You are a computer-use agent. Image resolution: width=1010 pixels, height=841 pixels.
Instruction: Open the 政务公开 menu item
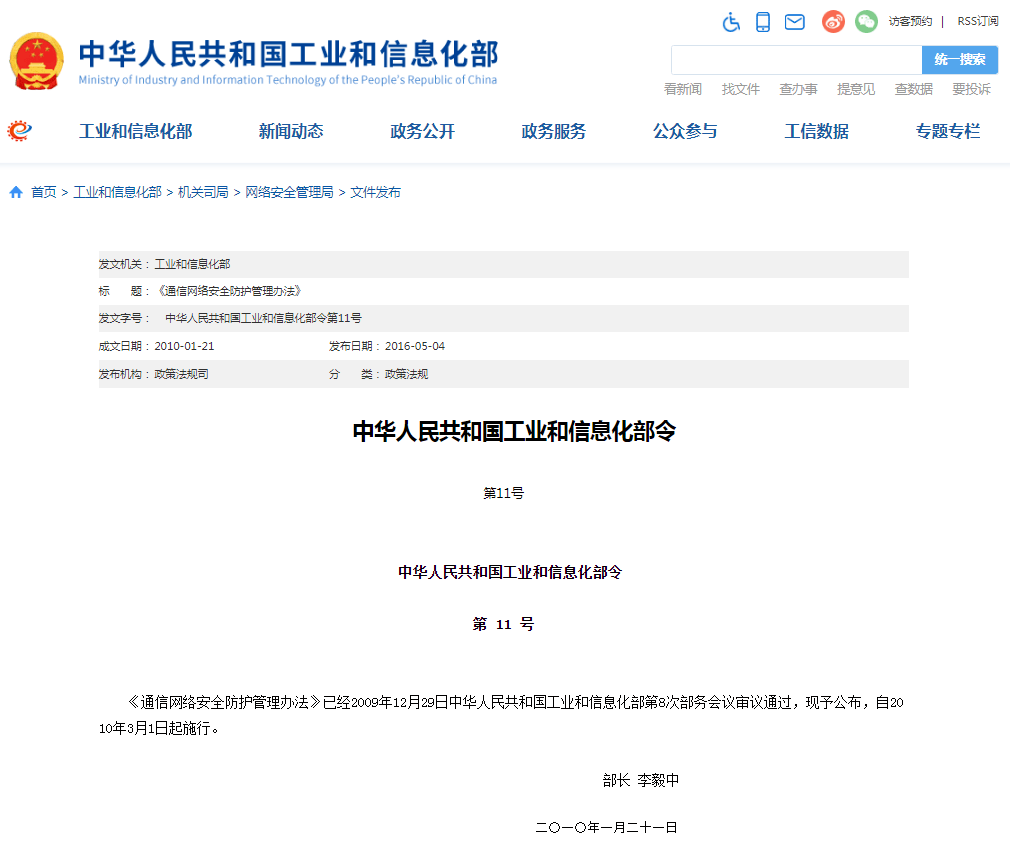[421, 130]
